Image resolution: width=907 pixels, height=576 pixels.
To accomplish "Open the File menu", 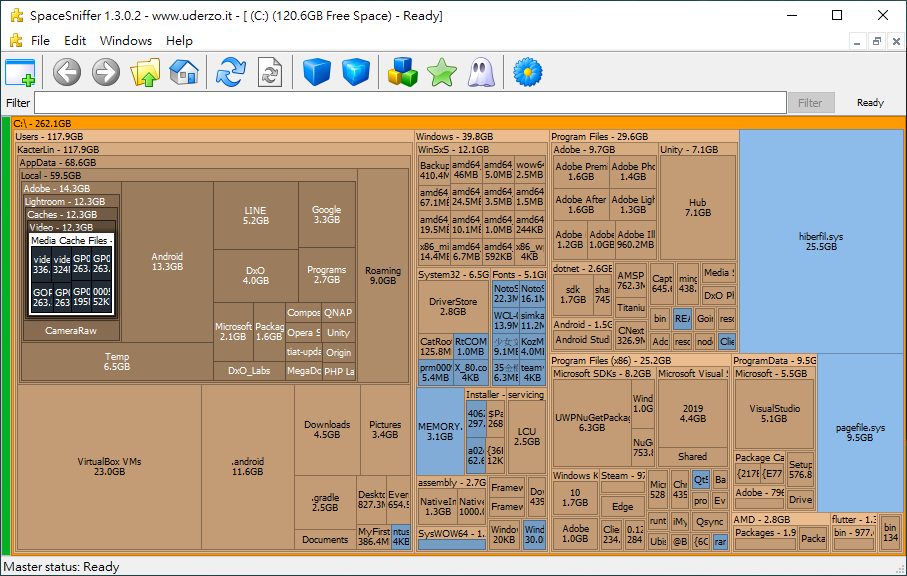I will pos(40,41).
